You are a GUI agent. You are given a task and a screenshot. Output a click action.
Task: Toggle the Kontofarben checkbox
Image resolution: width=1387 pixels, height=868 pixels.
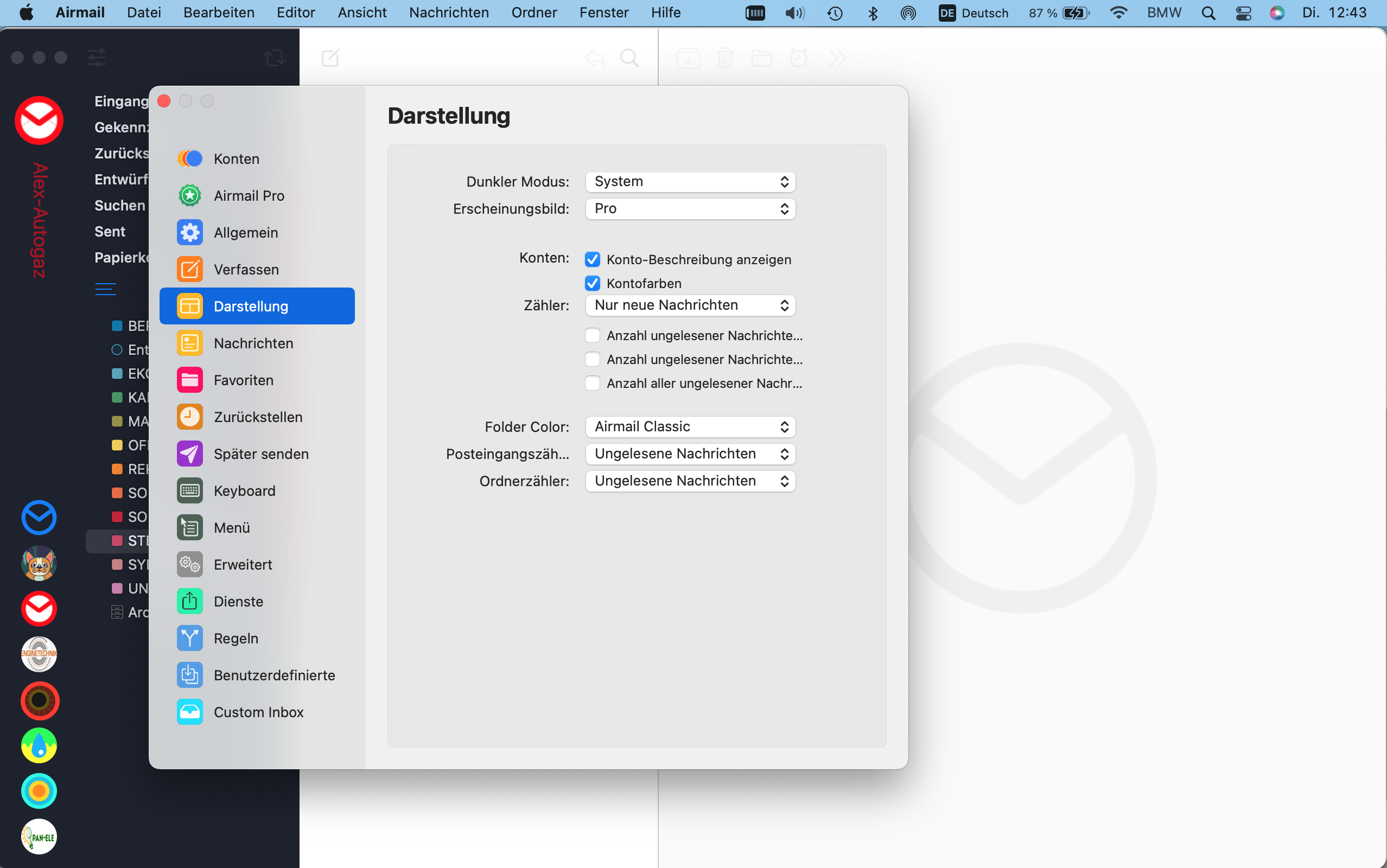(593, 284)
